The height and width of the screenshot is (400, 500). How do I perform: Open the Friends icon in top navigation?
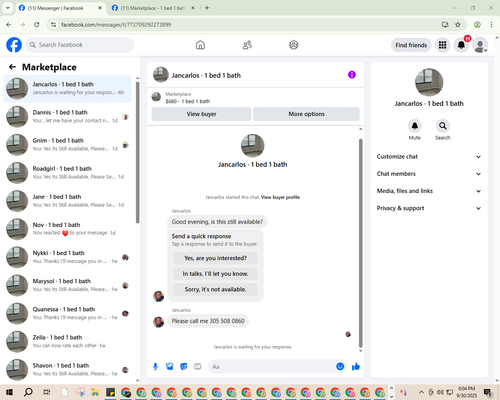pos(247,45)
